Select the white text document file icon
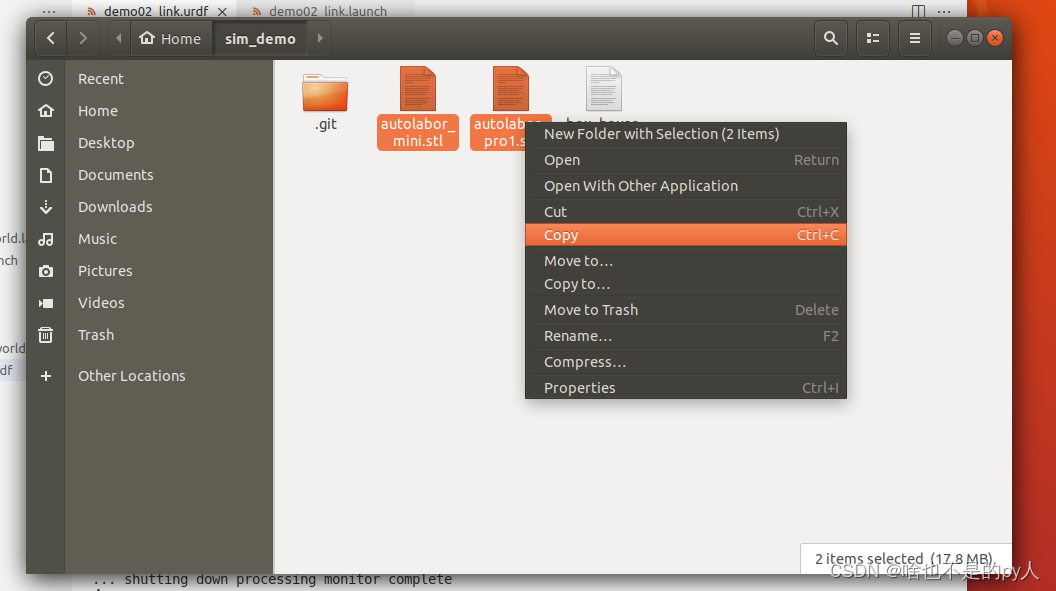The image size is (1056, 591). pos(603,89)
